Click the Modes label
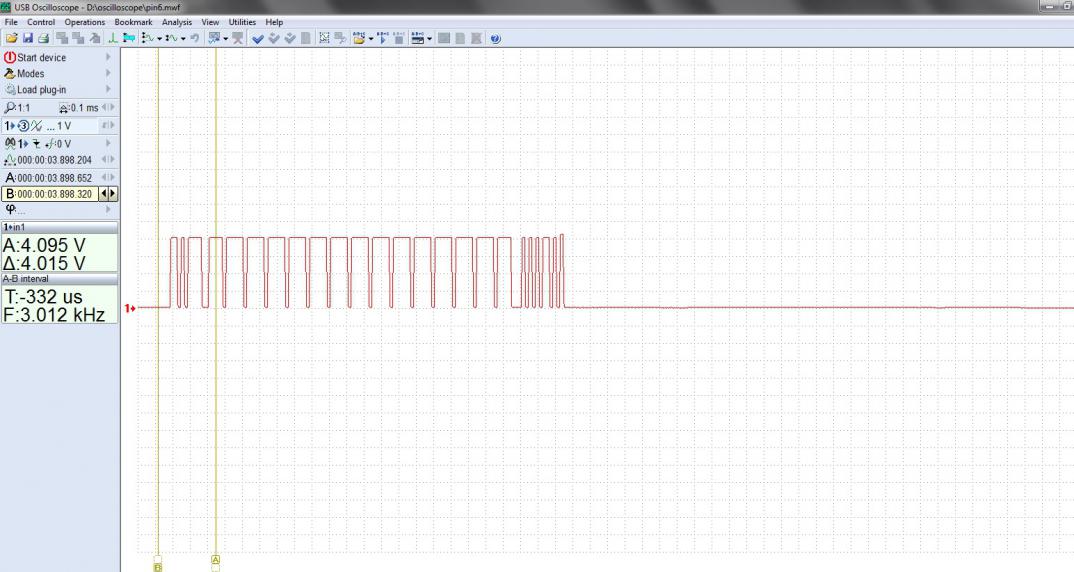The width and height of the screenshot is (1074, 572). click(x=31, y=73)
